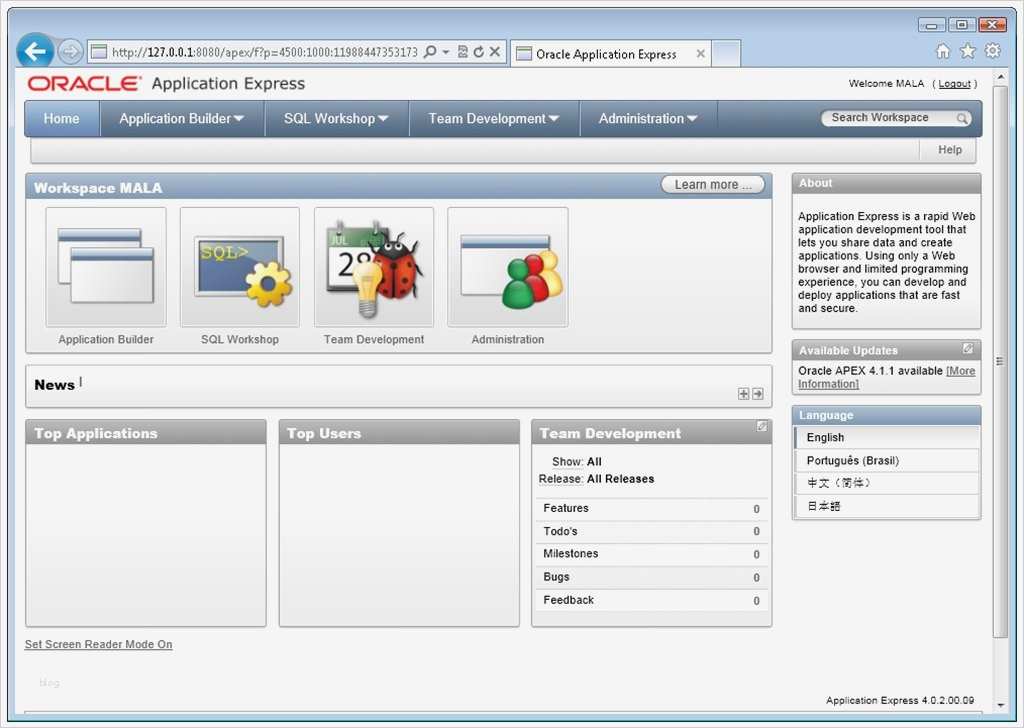Click the Bugs row in Team Development

point(651,577)
